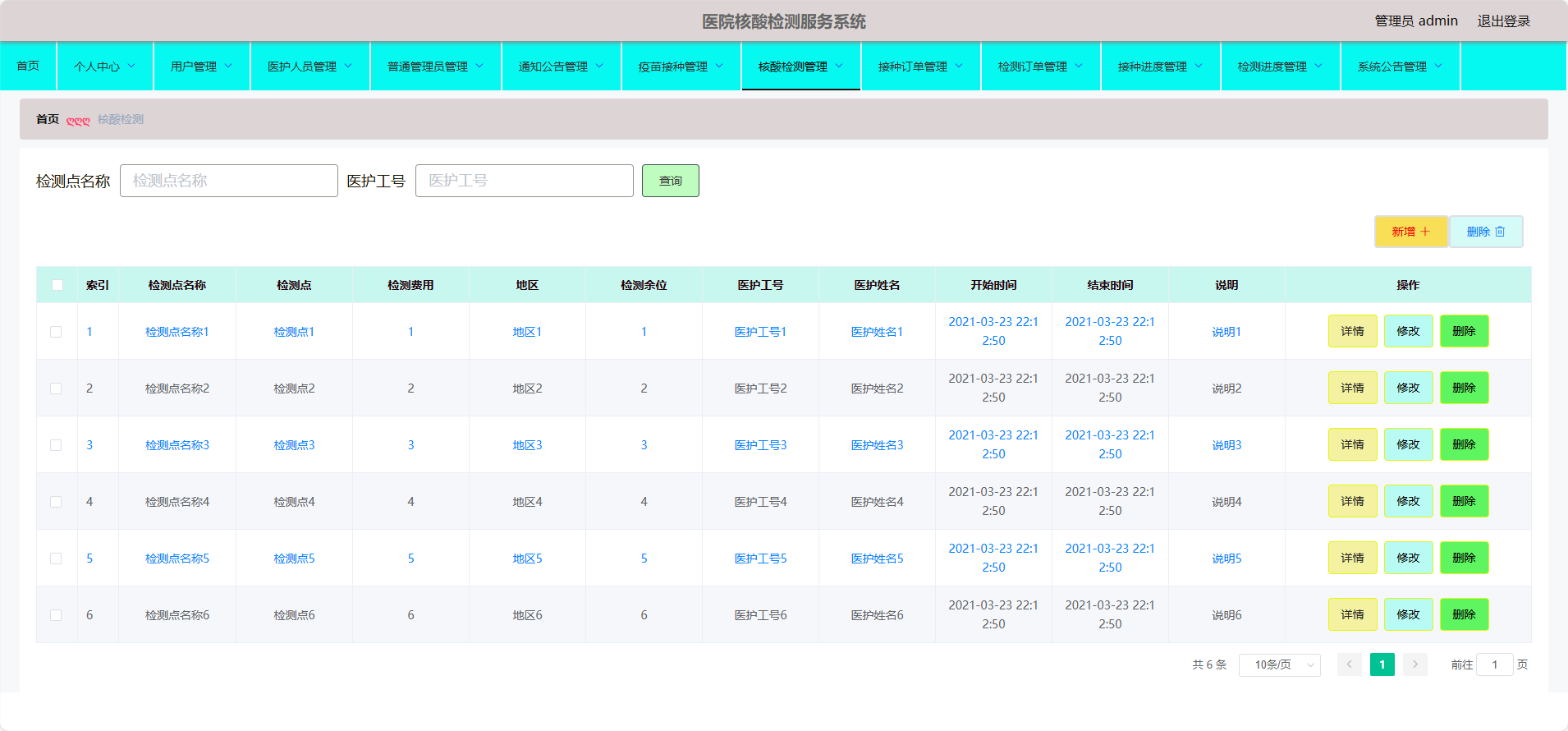The image size is (1568, 731).
Task: Click the 首页 breadcrumb link
Action: [48, 119]
